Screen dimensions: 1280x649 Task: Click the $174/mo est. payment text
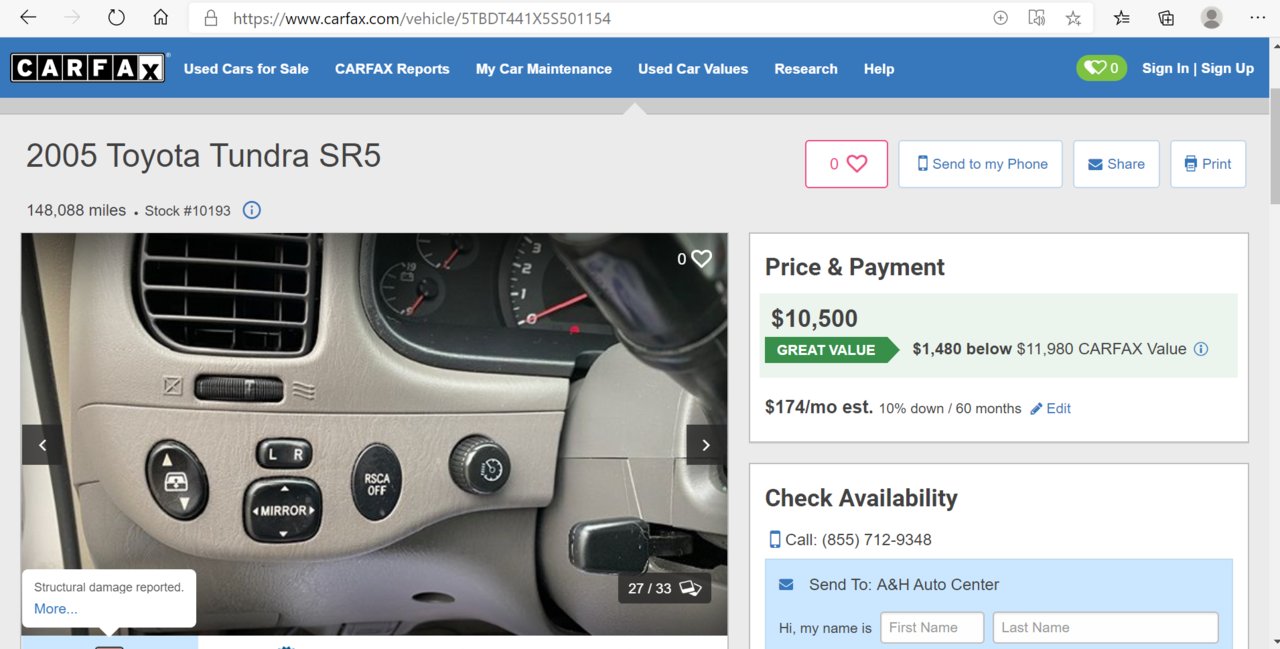coord(819,407)
